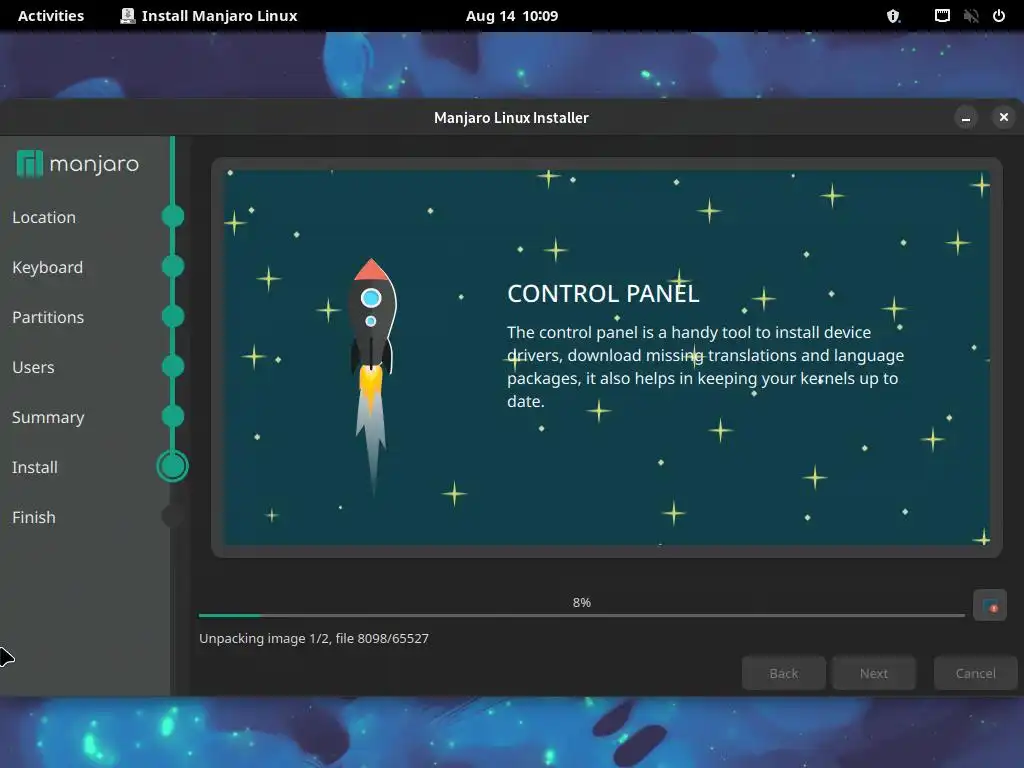Screen dimensions: 1024x768
Task: Click the installer icon beside Install Manjaro Linux
Action: point(127,16)
